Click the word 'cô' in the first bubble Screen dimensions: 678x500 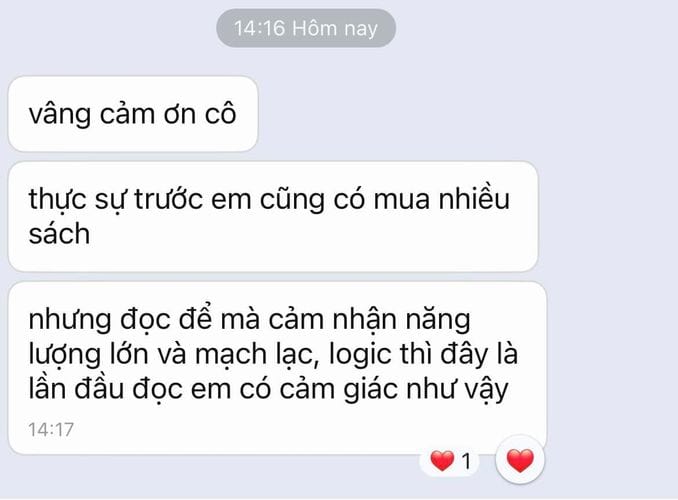click(x=221, y=114)
